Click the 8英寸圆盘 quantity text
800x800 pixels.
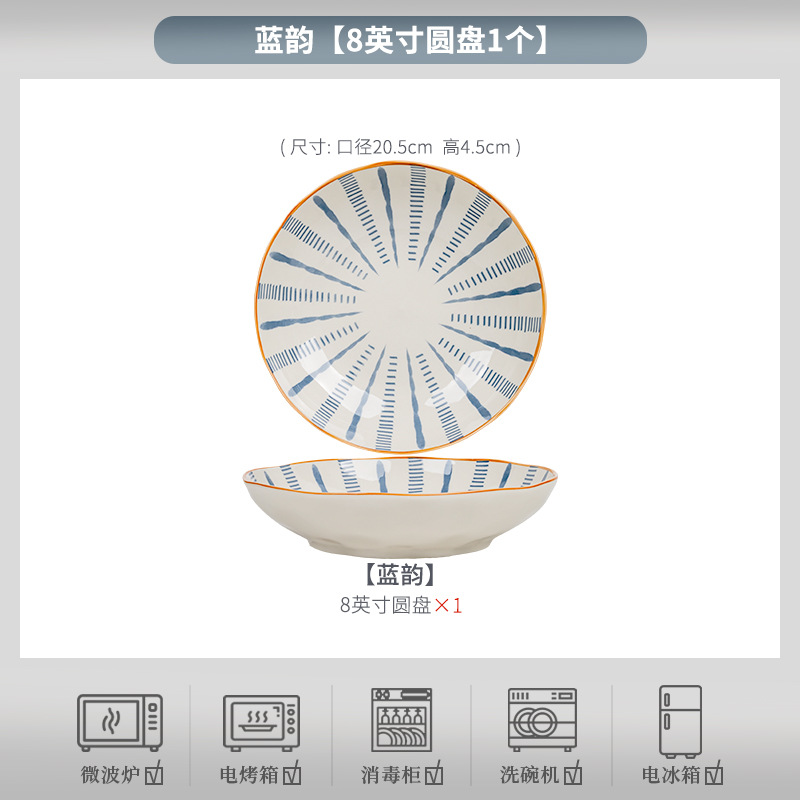pyautogui.click(x=386, y=605)
